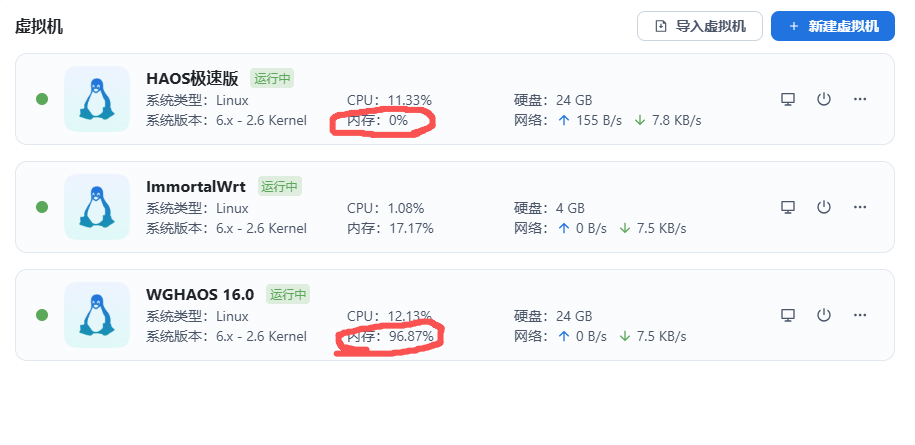Click 运行中 status badge of ImmortalWrt

[x=280, y=186]
